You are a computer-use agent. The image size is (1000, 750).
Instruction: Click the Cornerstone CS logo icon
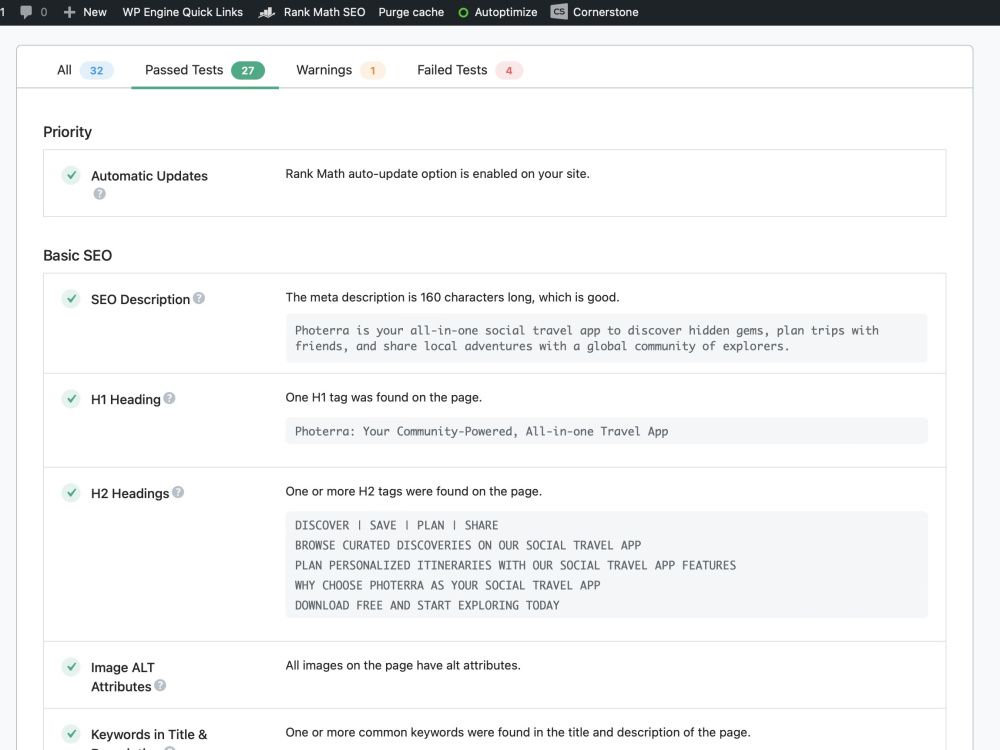click(x=559, y=11)
